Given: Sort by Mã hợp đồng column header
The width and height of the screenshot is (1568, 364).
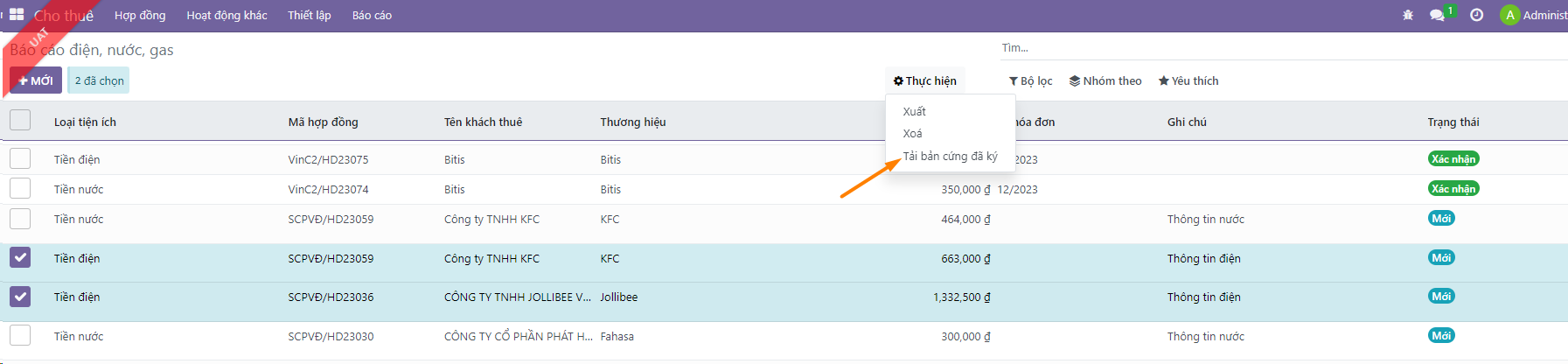Looking at the screenshot, I should [323, 122].
